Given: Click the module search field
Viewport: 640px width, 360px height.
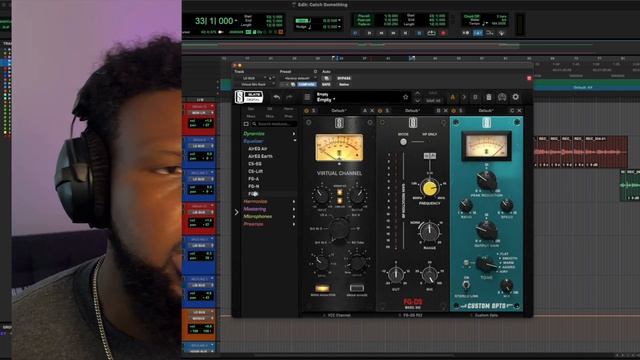Looking at the screenshot, I should [x=274, y=124].
